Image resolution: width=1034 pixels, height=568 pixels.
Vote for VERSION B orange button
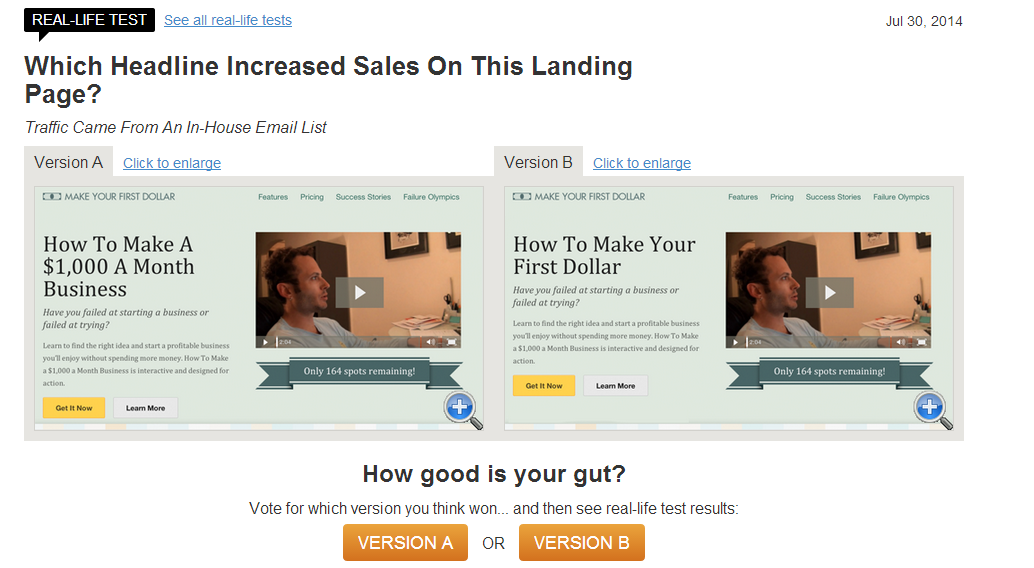[582, 543]
